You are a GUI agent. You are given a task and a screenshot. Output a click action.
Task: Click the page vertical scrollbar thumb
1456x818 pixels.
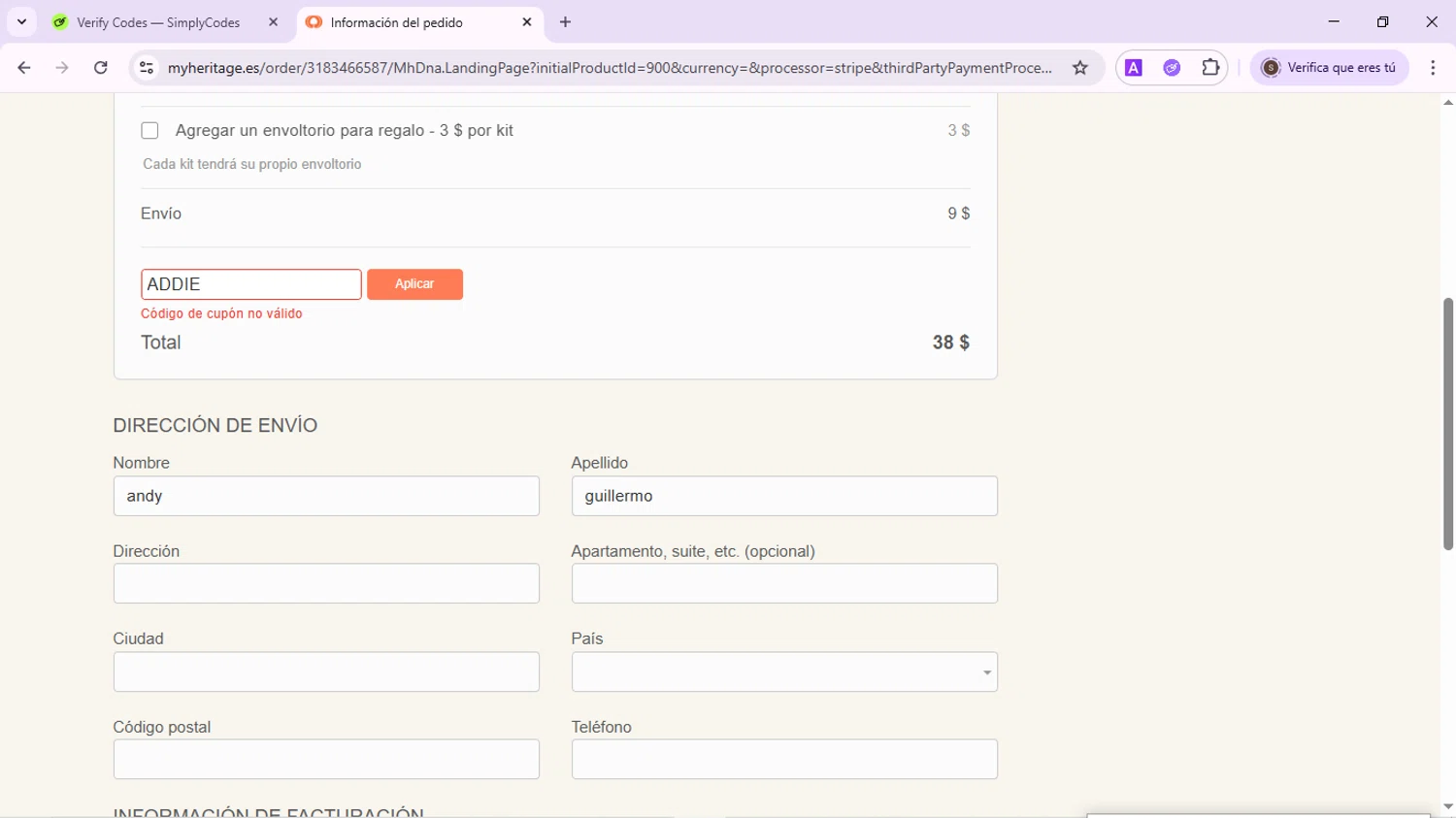(x=1447, y=424)
